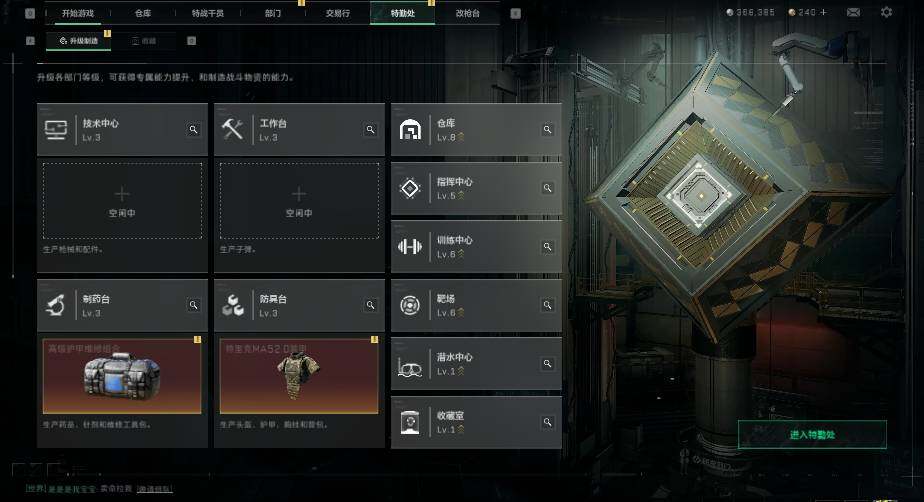Click the magnifier icon on 防具台
This screenshot has width=924, height=502.
click(370, 305)
